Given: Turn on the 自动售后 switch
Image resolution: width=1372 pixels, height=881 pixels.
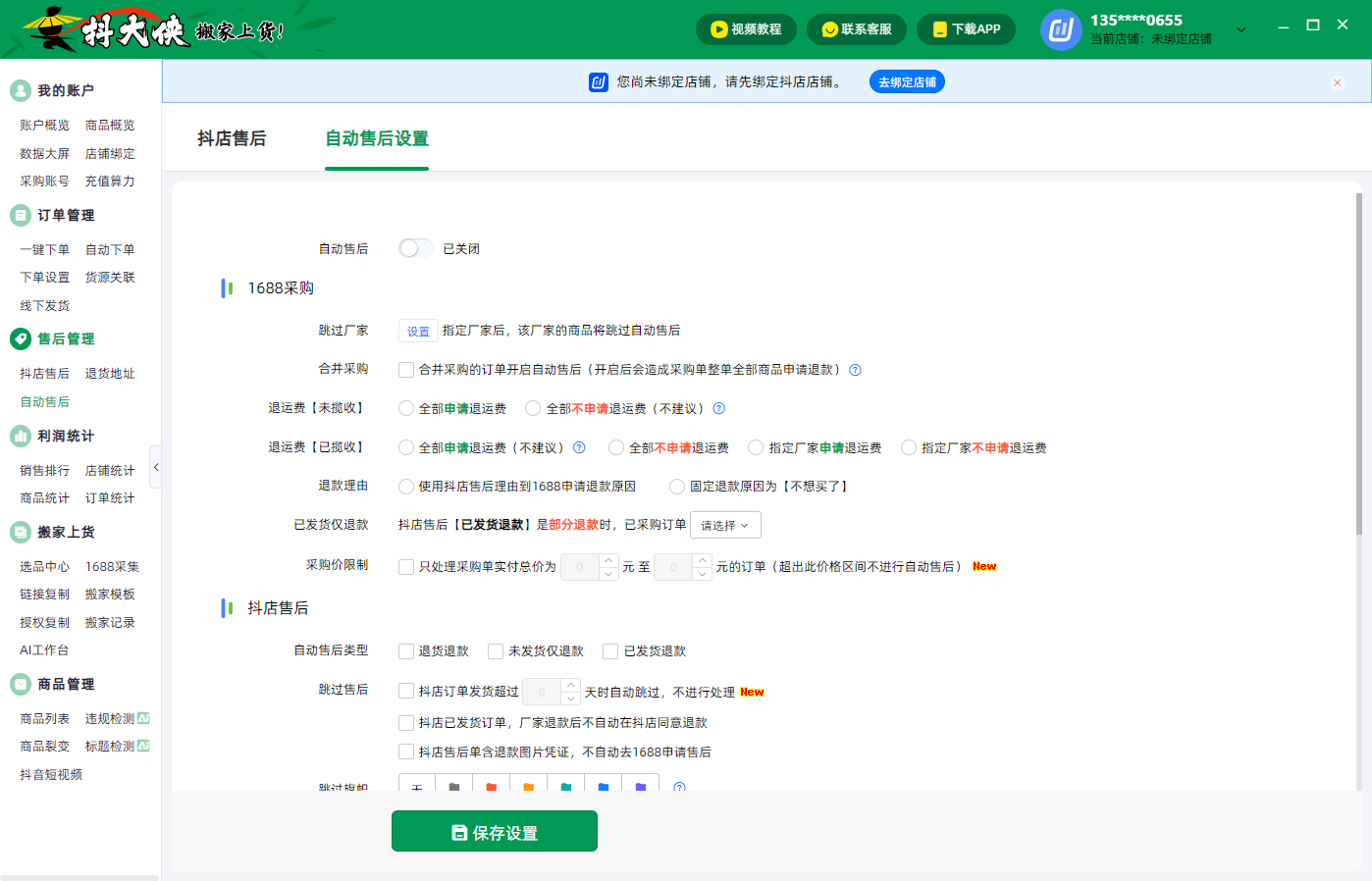Looking at the screenshot, I should click(415, 248).
